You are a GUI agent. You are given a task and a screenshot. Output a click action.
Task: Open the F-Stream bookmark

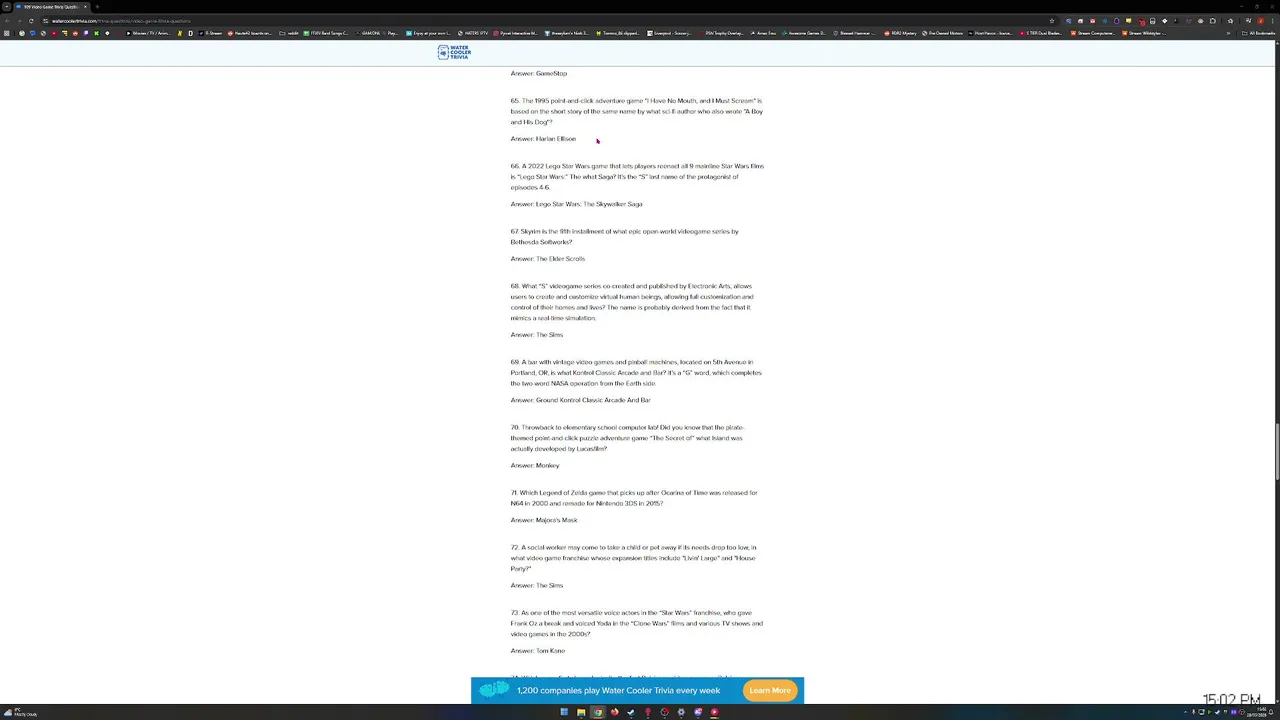click(210, 33)
